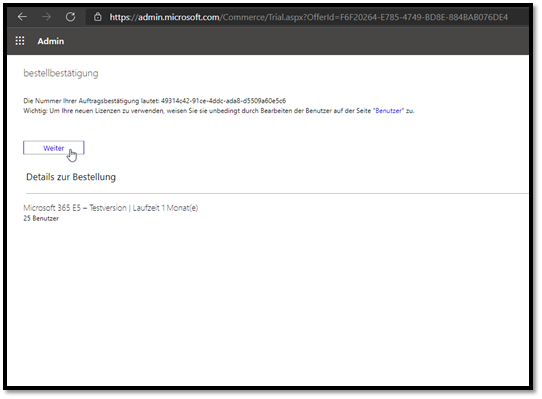Click the order confirmation number 49314c42
The width and height of the screenshot is (542, 399).
tap(223, 101)
